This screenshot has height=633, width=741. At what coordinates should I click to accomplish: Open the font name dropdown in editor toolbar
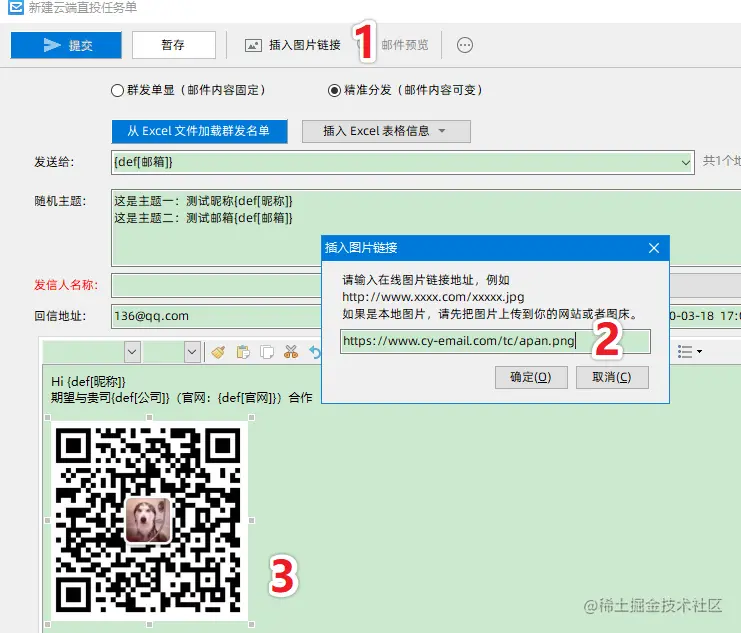pyautogui.click(x=132, y=352)
